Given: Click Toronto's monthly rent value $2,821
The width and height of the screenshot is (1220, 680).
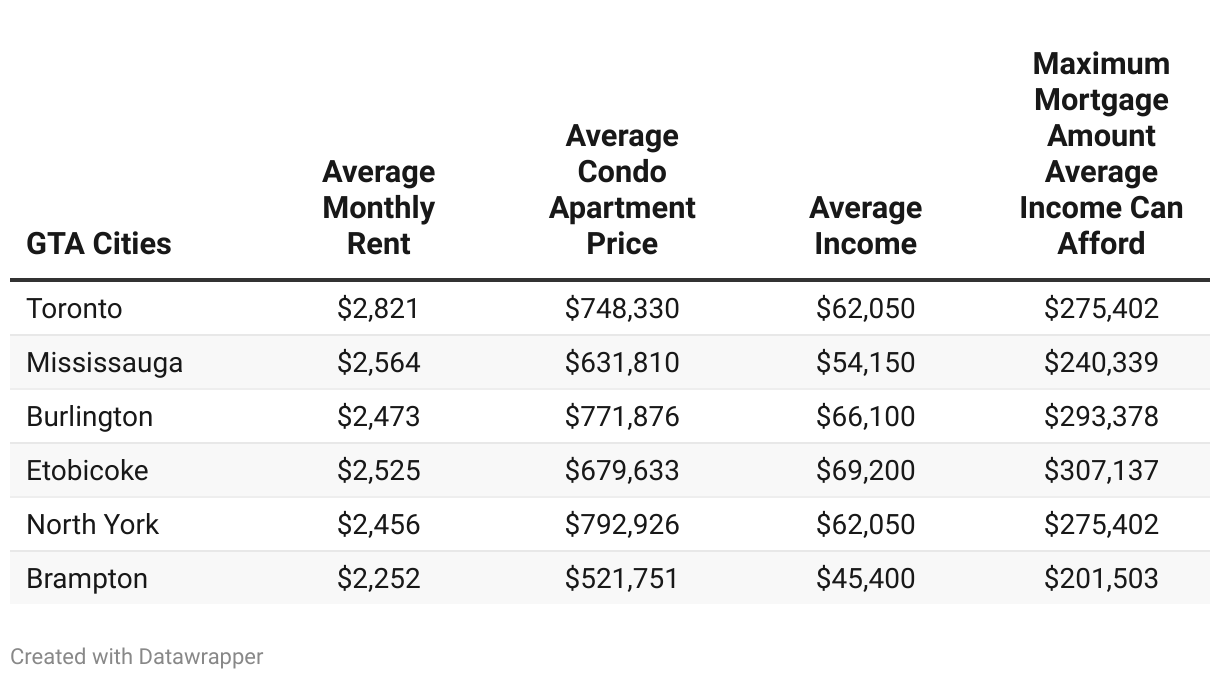Looking at the screenshot, I should tap(378, 308).
